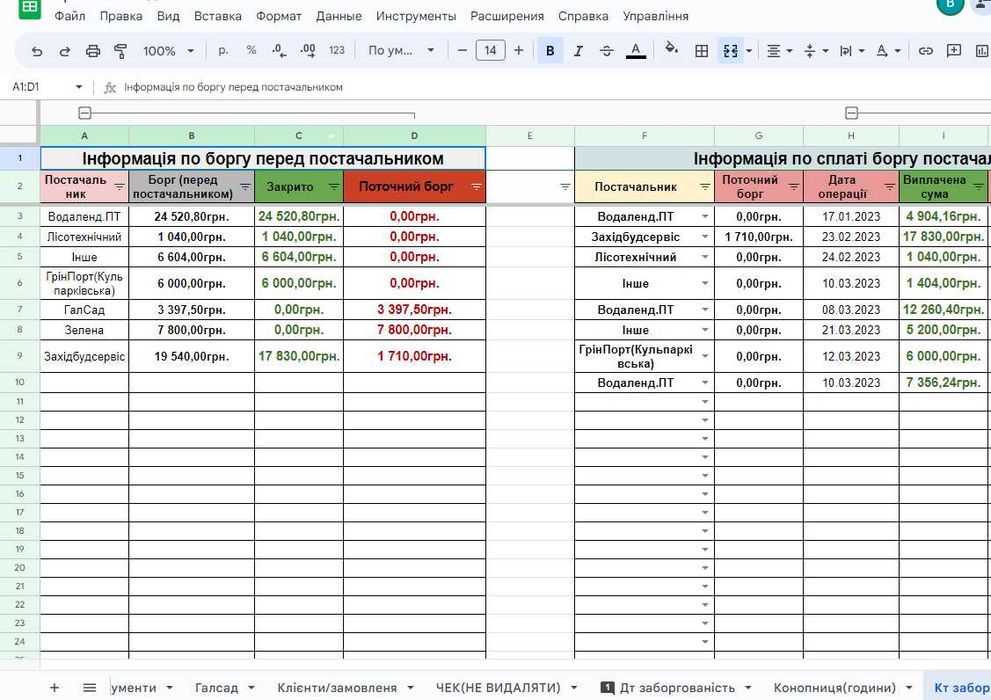Viewport: 991px width, 700px height.
Task: Open filter on Постачальник column F header
Action: point(705,187)
